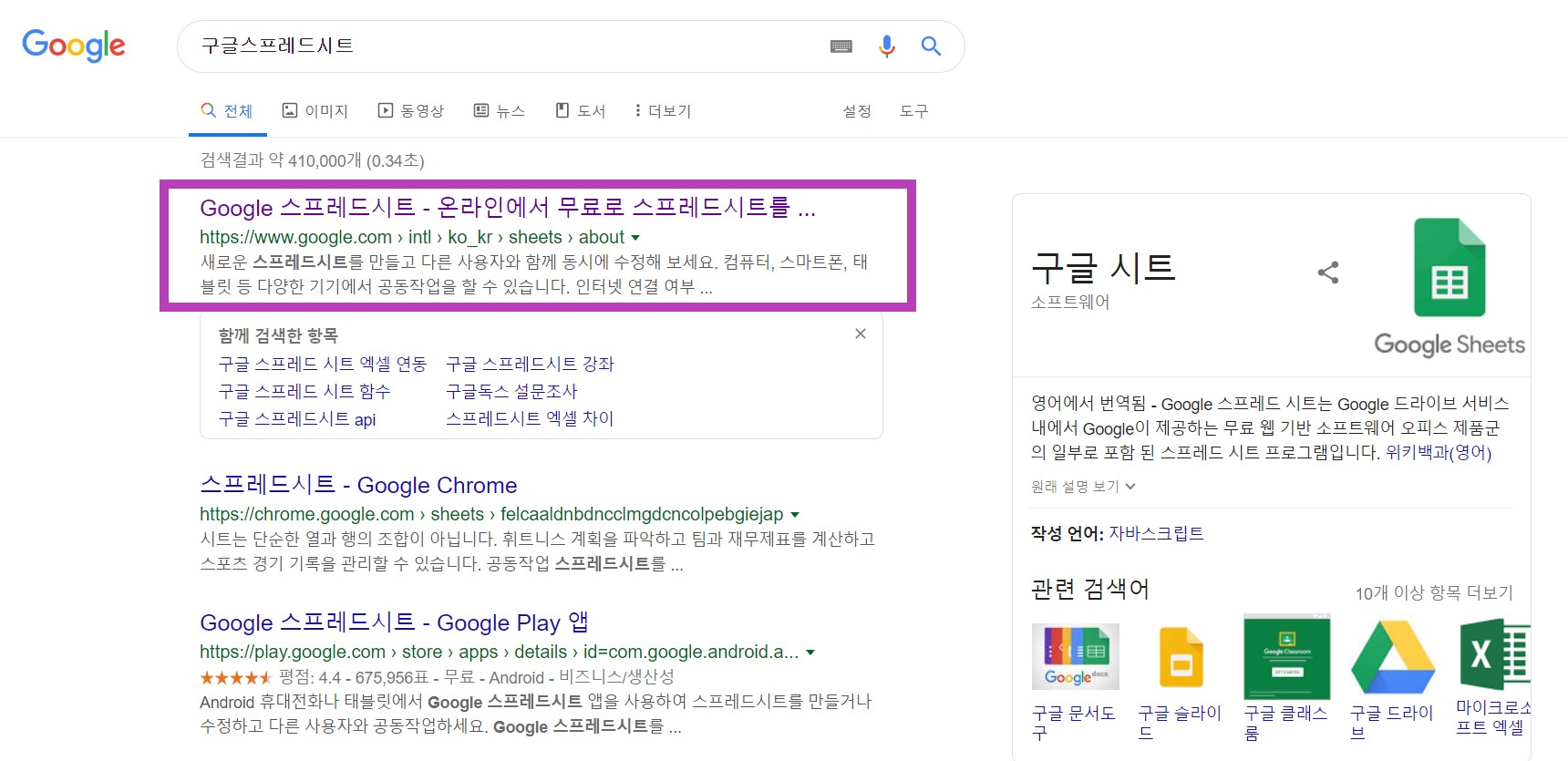
Task: Click the 구글 슬라이드 label link
Action: click(1180, 723)
